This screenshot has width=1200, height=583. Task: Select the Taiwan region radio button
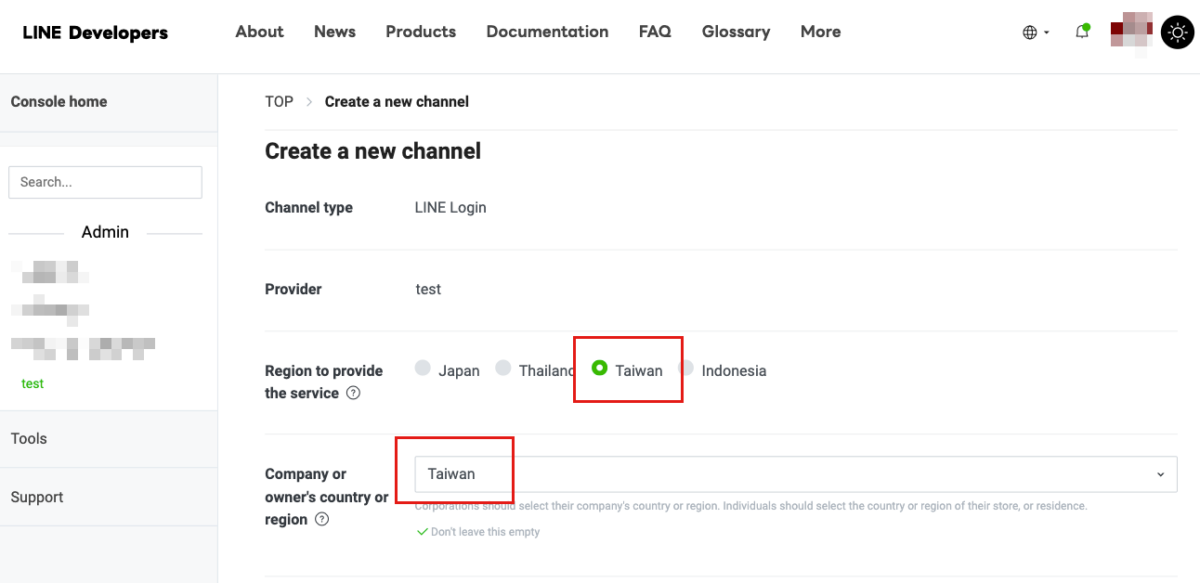(600, 369)
